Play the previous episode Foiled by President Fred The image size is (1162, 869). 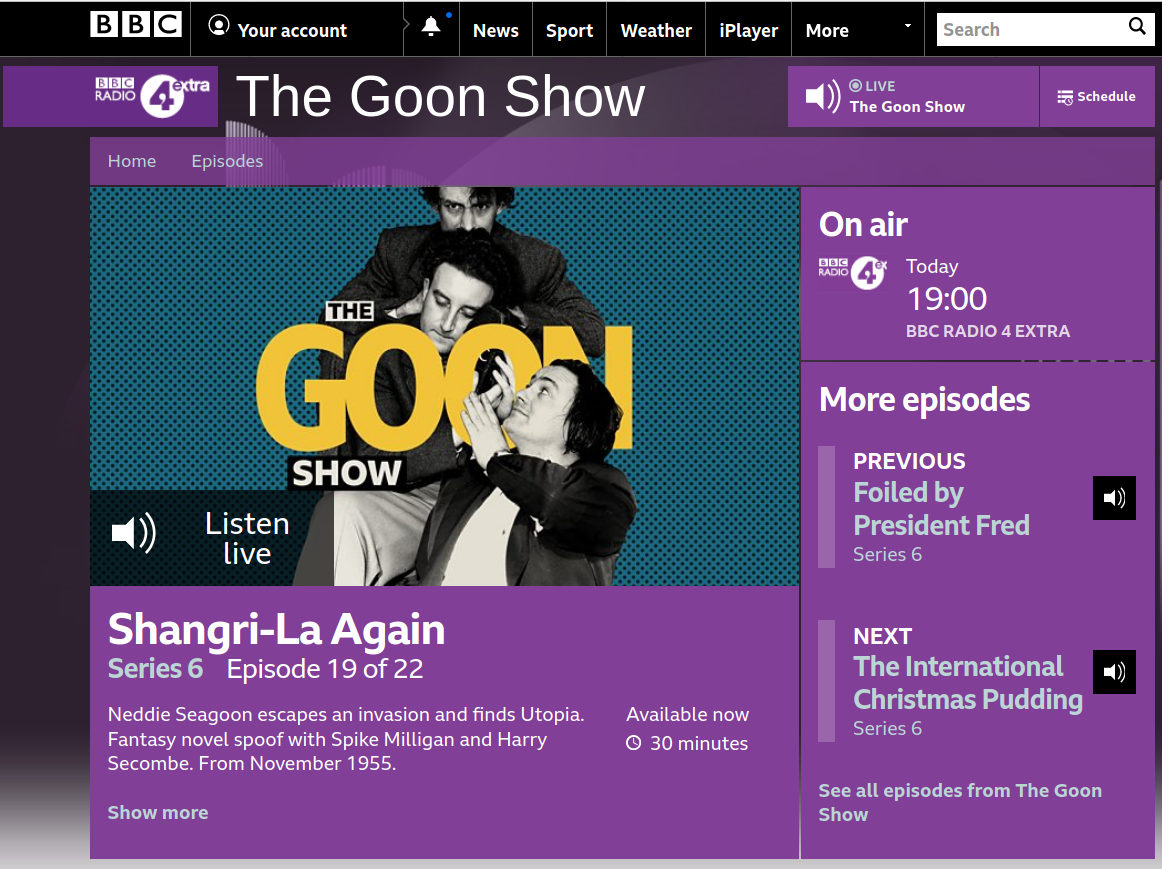click(1114, 498)
